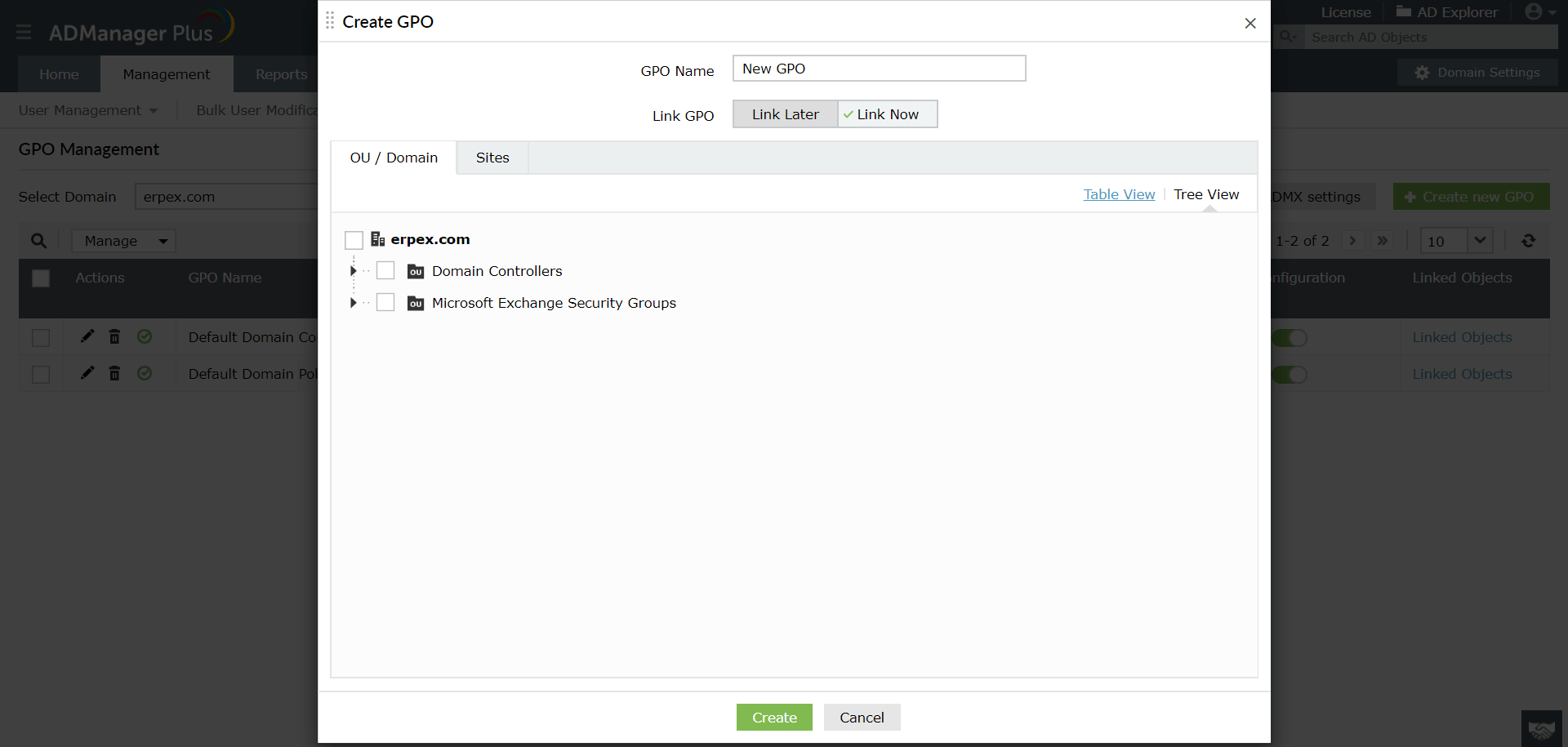The width and height of the screenshot is (1568, 747).
Task: Click edit pencil icon in Default Domain Controllers row
Action: 87,336
